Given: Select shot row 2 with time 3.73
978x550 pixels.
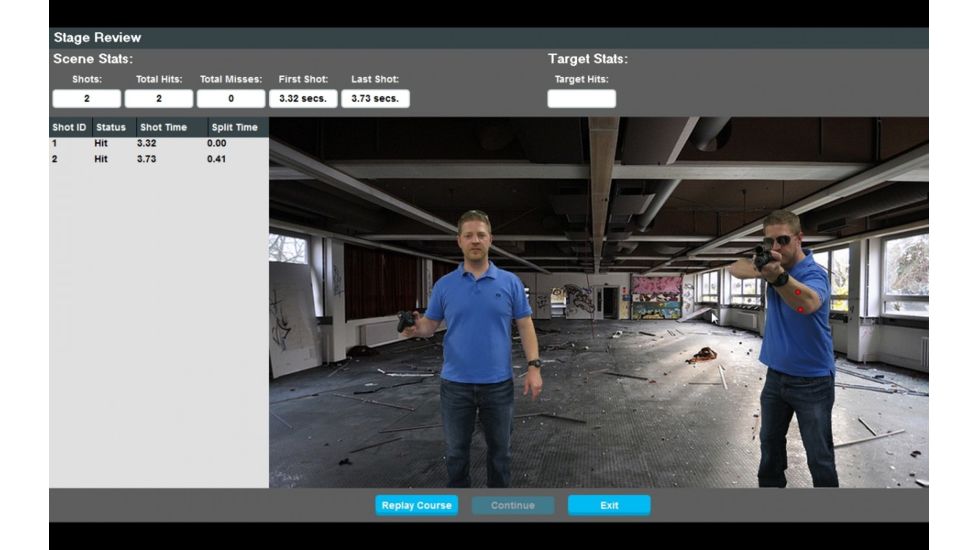Looking at the screenshot, I should 159,159.
